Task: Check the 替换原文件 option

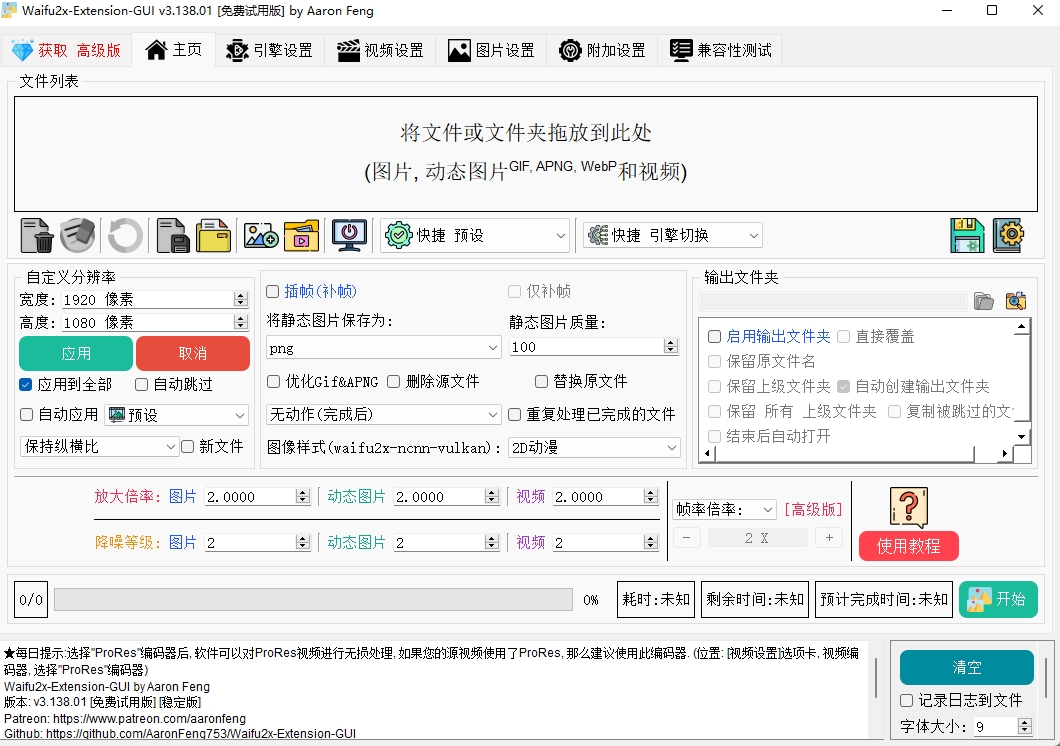Action: (x=541, y=381)
